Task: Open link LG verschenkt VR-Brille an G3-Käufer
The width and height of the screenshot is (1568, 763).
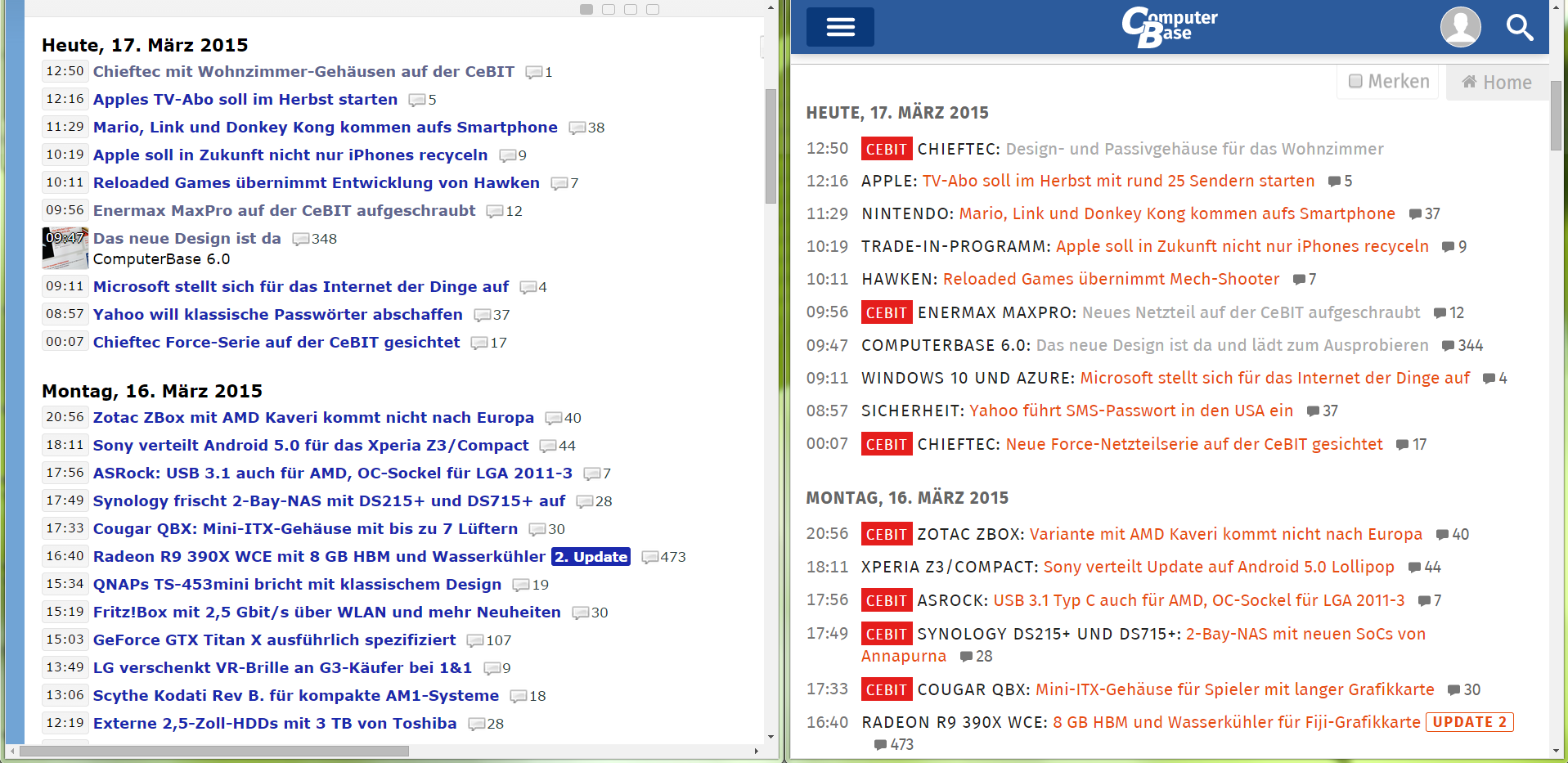Action: (x=283, y=667)
